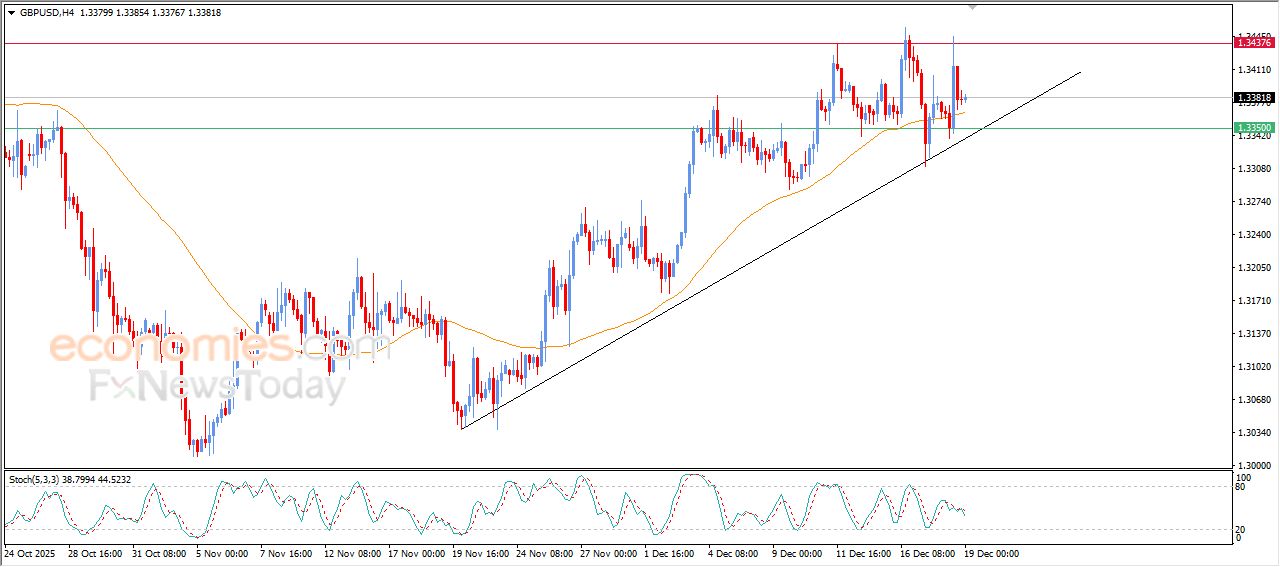The height and width of the screenshot is (567, 1280).
Task: Click the 1 Dec 16:00 time axis label
Action: click(x=672, y=553)
